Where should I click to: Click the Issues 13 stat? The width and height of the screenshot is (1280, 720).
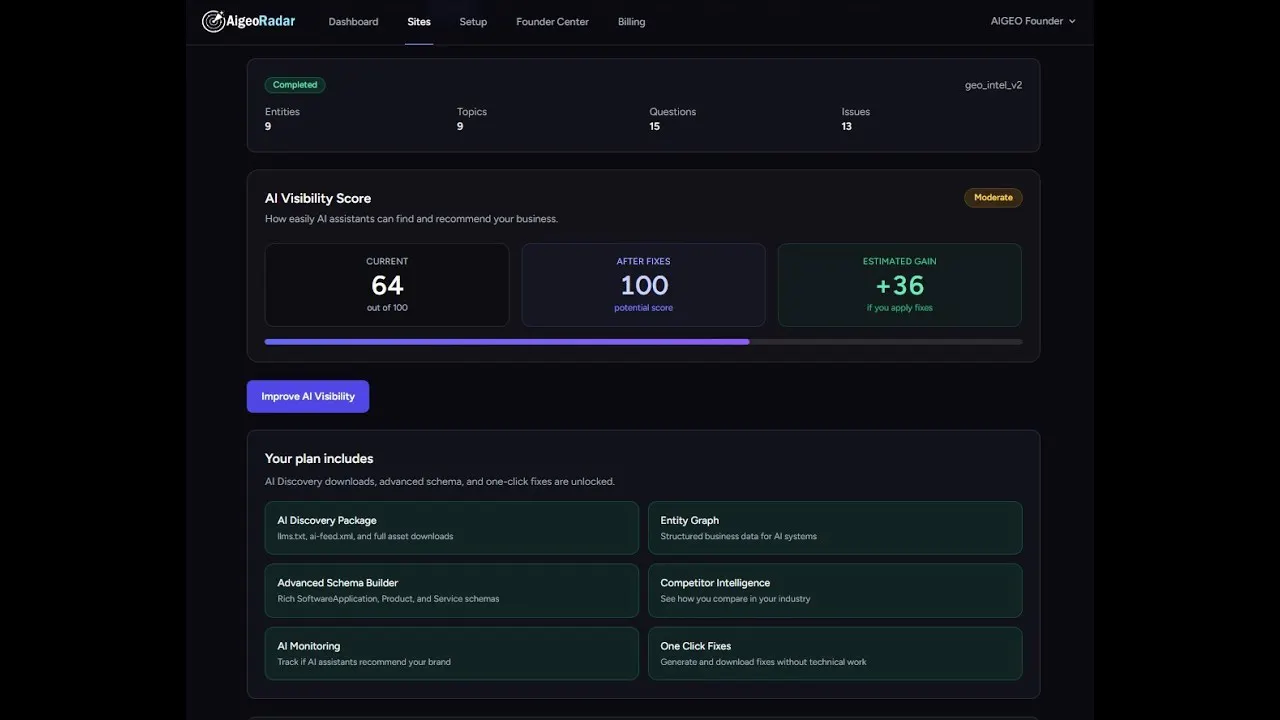tap(855, 119)
